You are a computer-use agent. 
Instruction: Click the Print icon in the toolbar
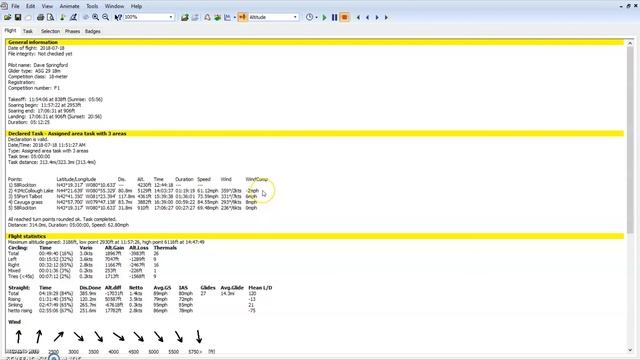[x=40, y=17]
